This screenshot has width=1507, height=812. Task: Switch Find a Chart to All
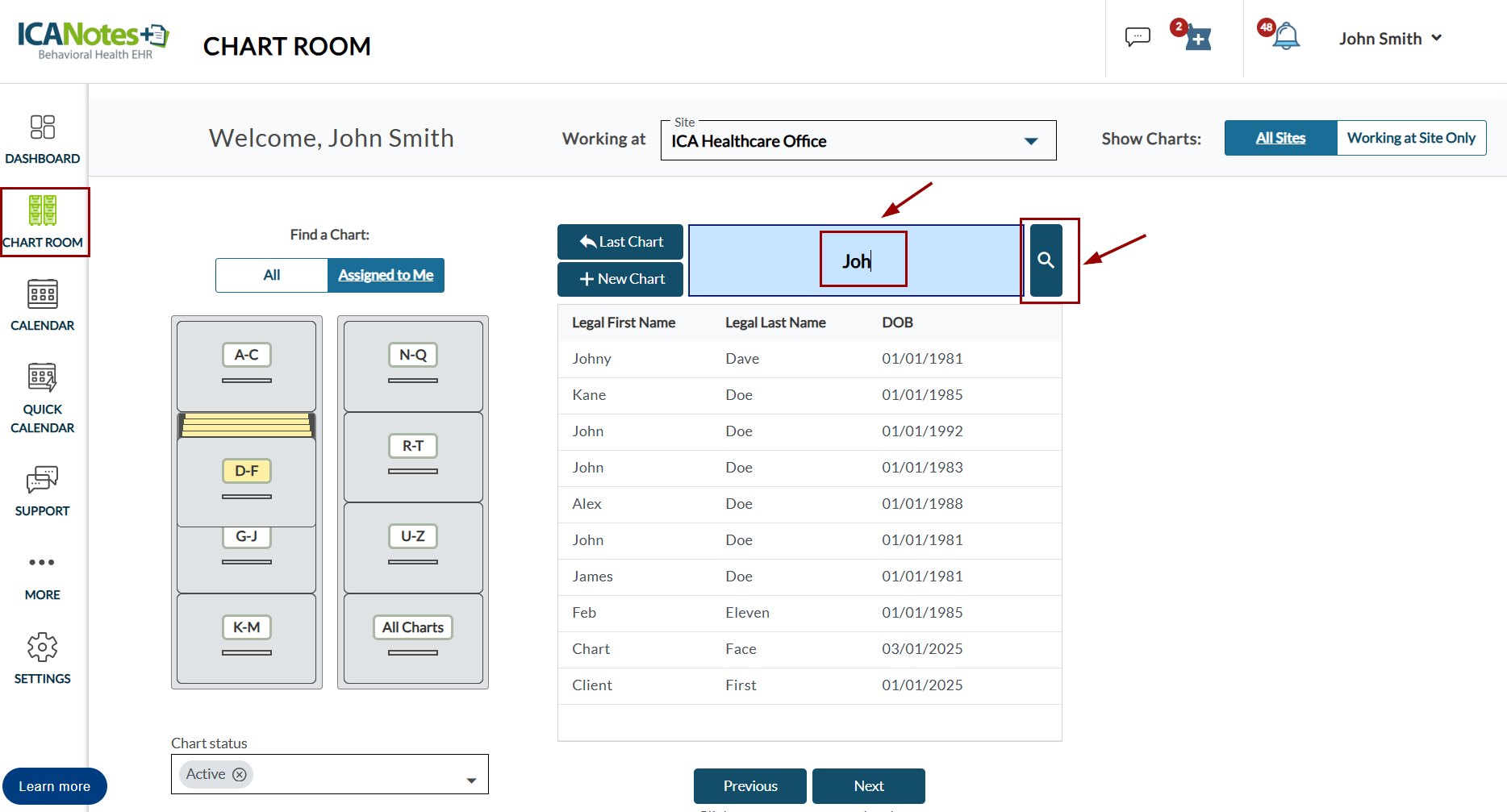click(272, 275)
